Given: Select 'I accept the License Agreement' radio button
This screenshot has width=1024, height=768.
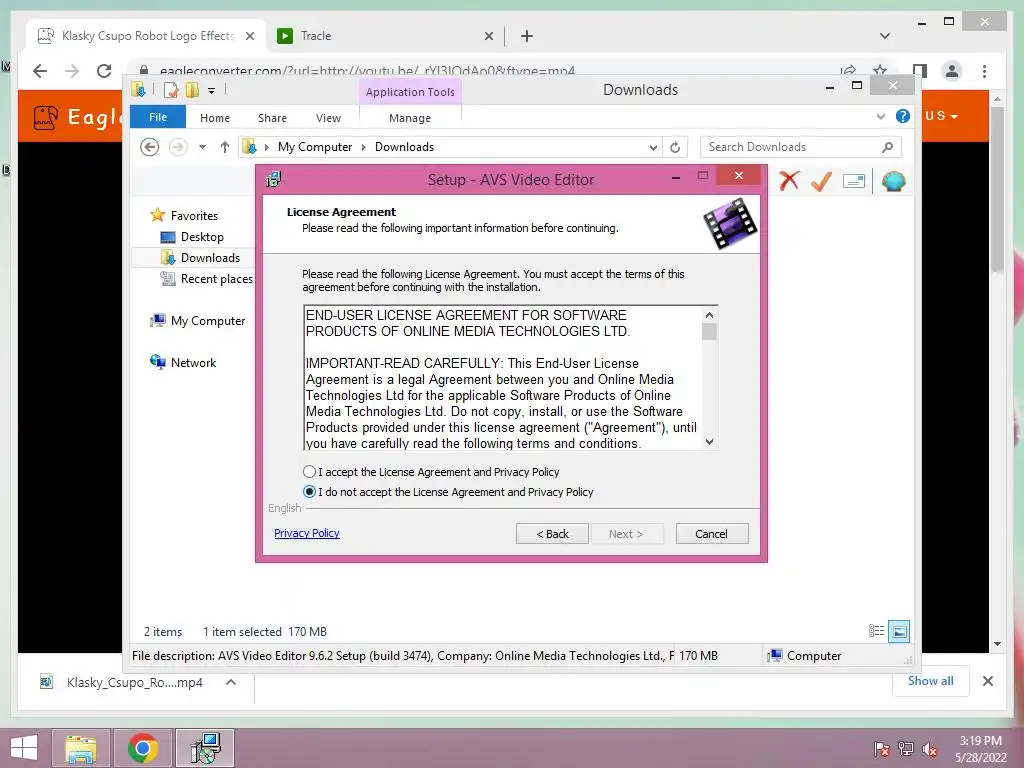Looking at the screenshot, I should [x=310, y=472].
